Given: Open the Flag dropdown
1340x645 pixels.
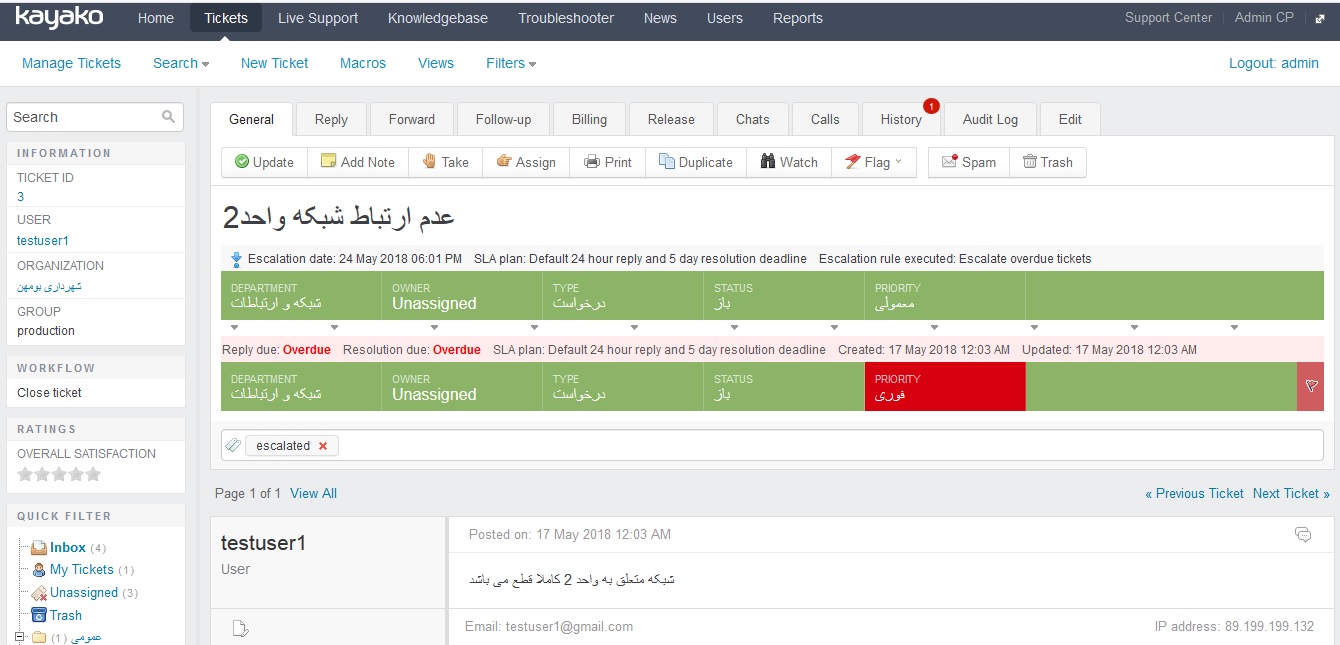Looking at the screenshot, I should 873,162.
